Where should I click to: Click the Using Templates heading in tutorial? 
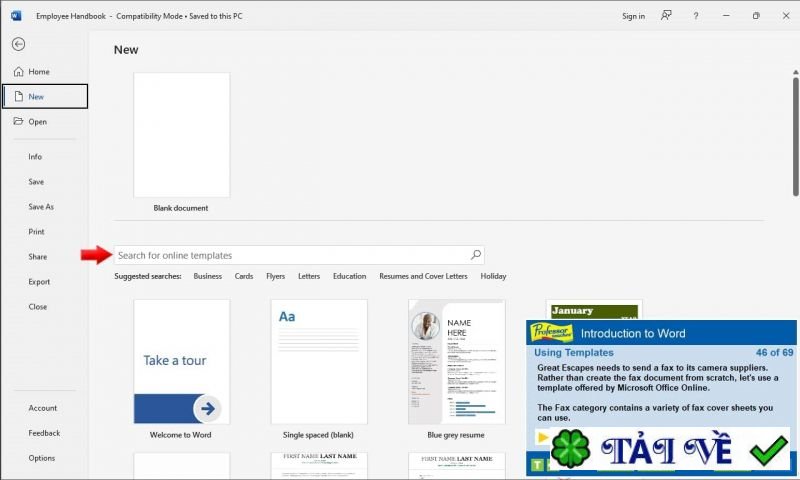573,352
